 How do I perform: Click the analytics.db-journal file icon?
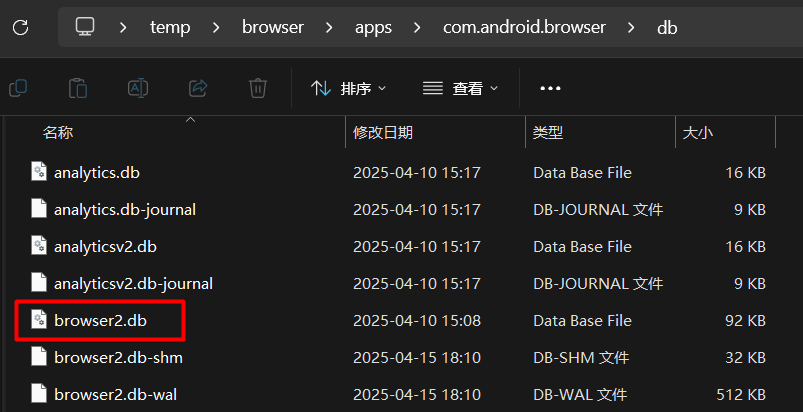[x=39, y=209]
